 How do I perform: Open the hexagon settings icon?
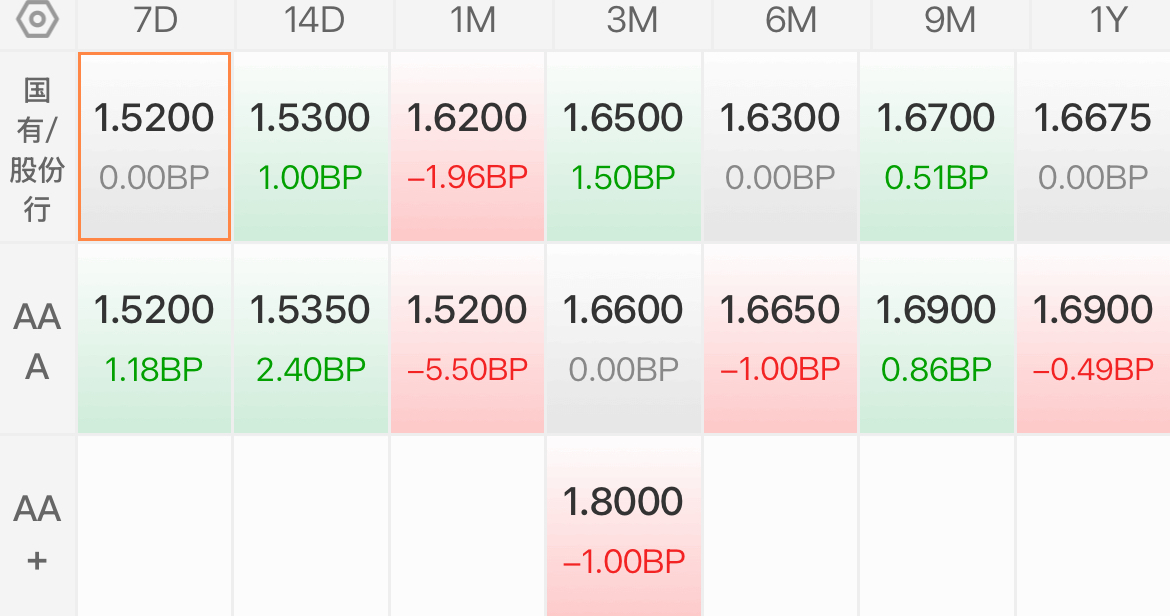pos(37,19)
